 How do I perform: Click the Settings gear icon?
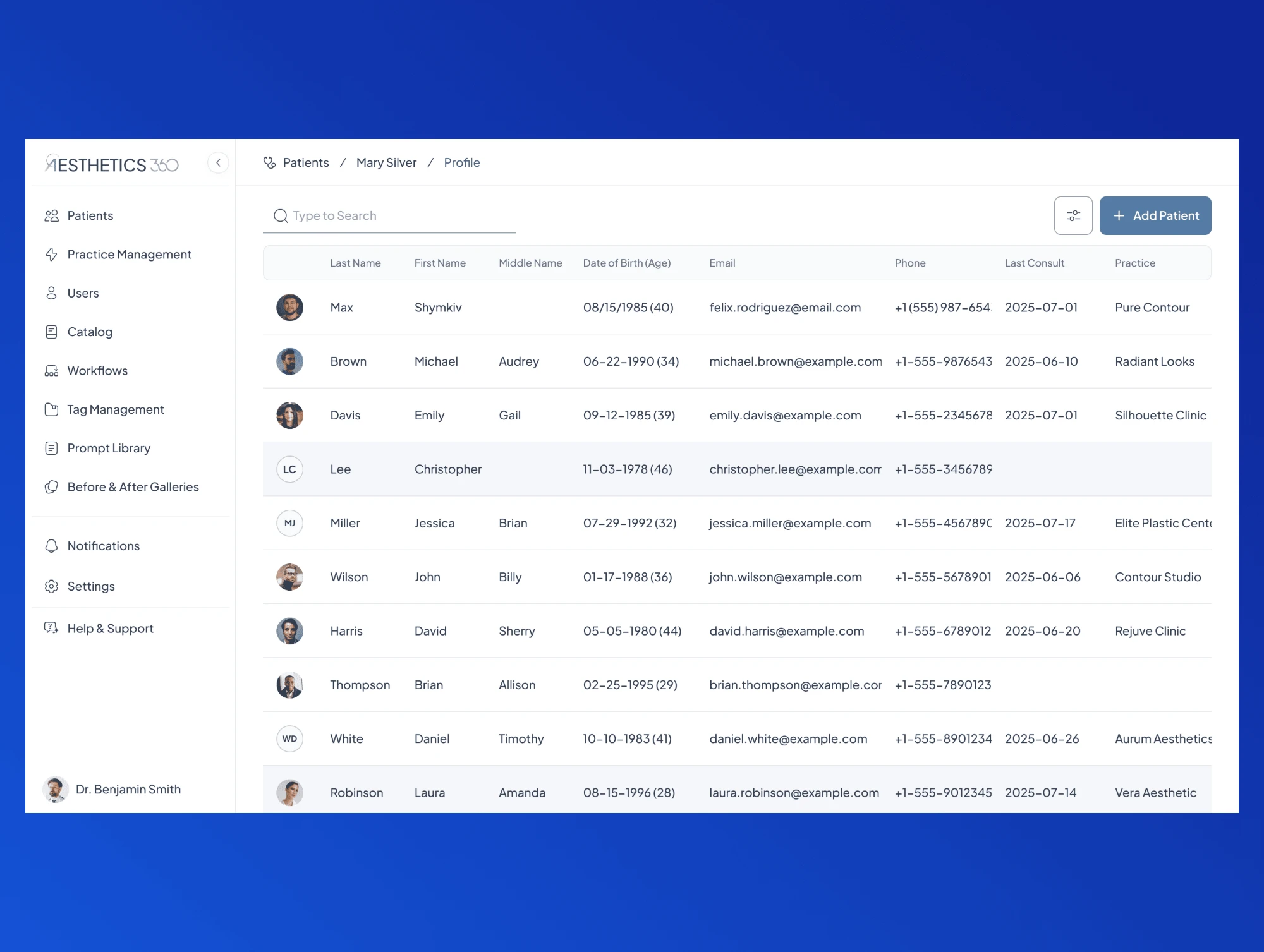(x=52, y=586)
